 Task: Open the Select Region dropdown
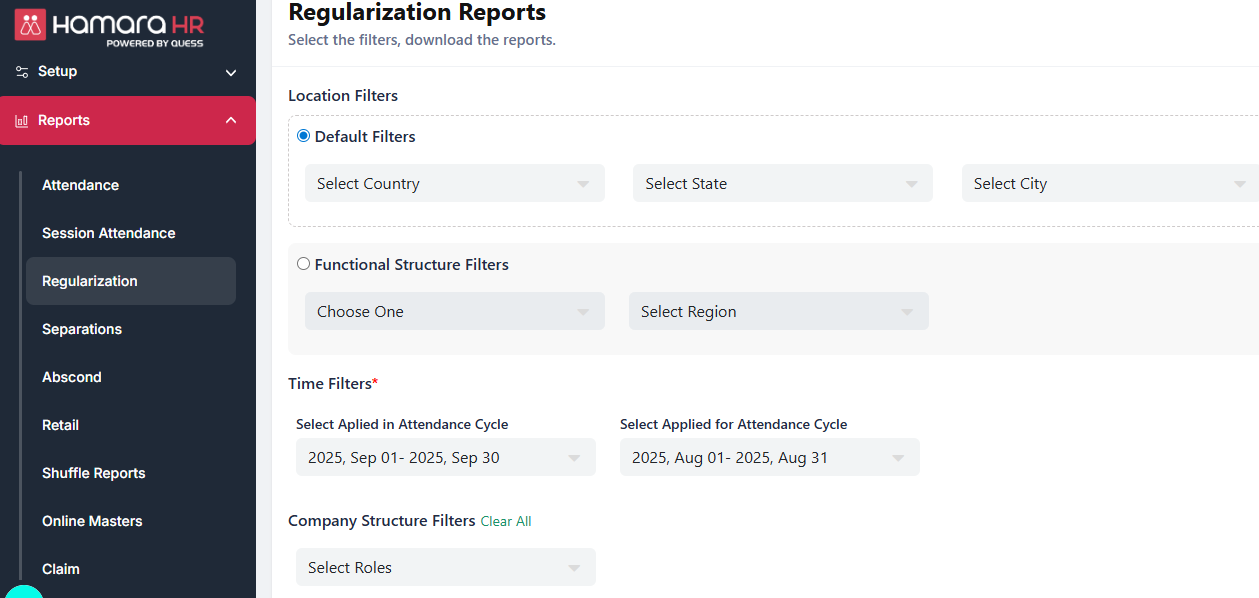click(x=779, y=312)
